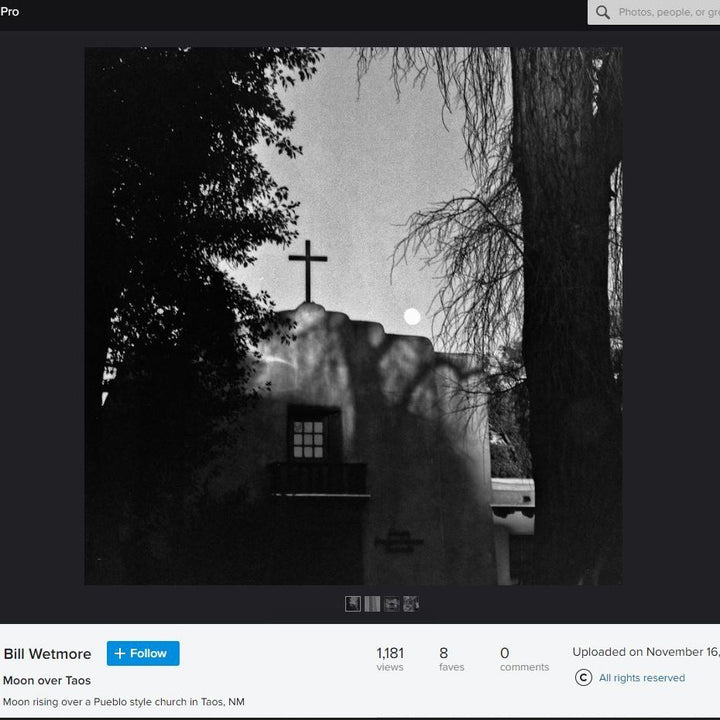Screen dimensions: 720x720
Task: Select the first filmstrip thumbnail
Action: [x=353, y=604]
